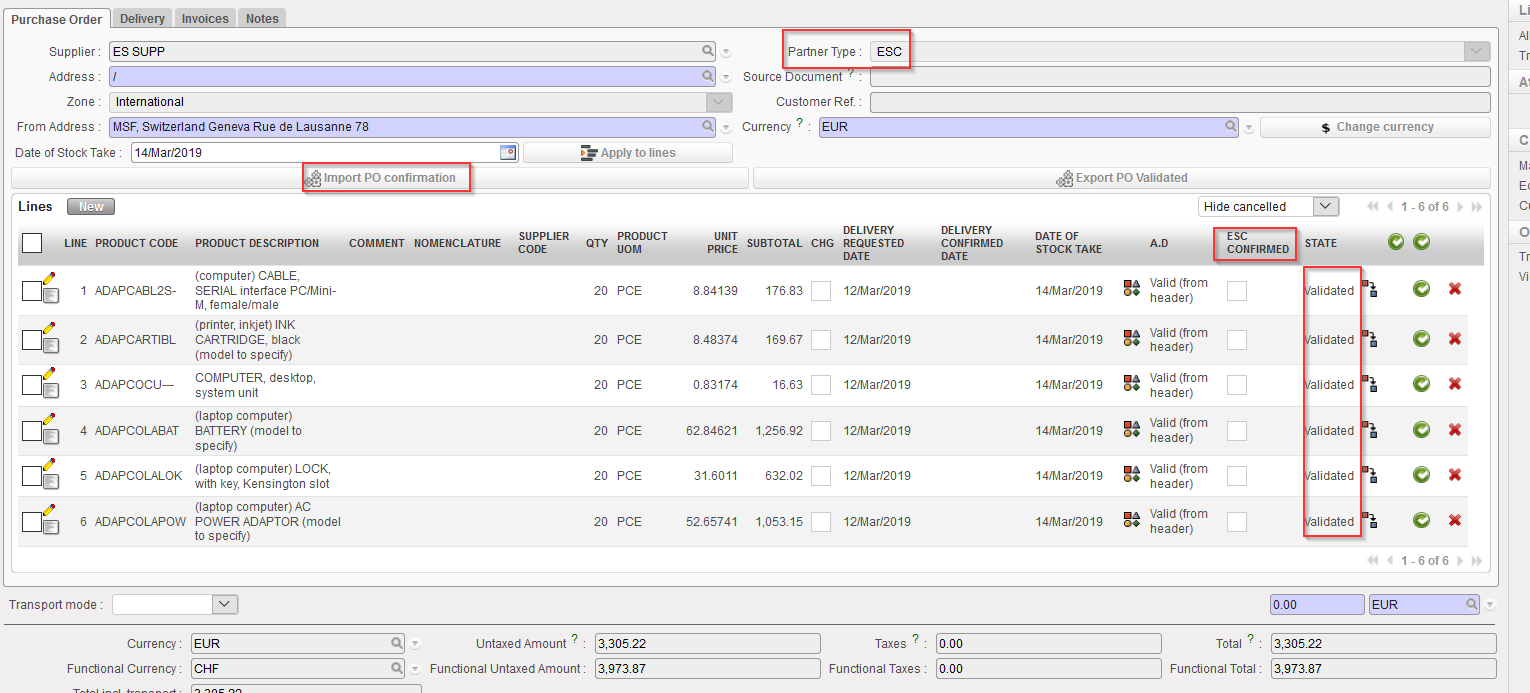Open the Invoices tab
The height and width of the screenshot is (693, 1530).
click(x=205, y=18)
